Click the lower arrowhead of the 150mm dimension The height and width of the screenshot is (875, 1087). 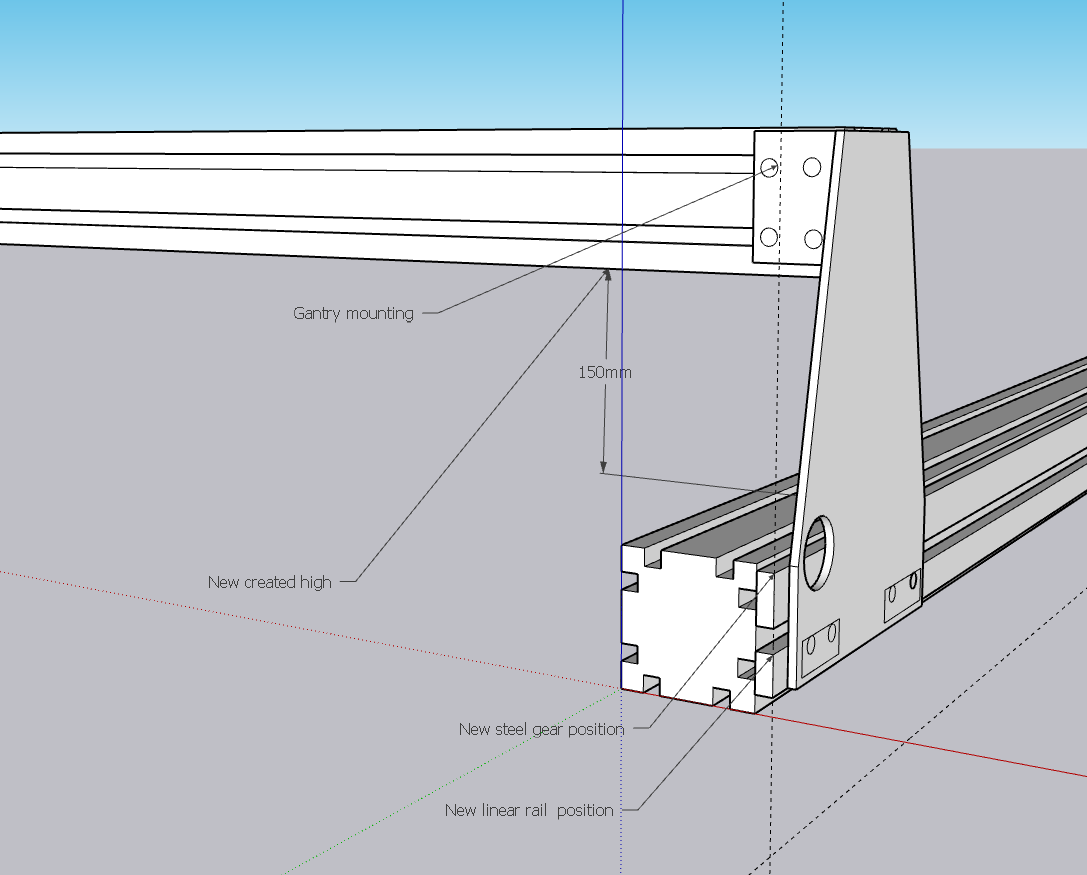point(603,465)
